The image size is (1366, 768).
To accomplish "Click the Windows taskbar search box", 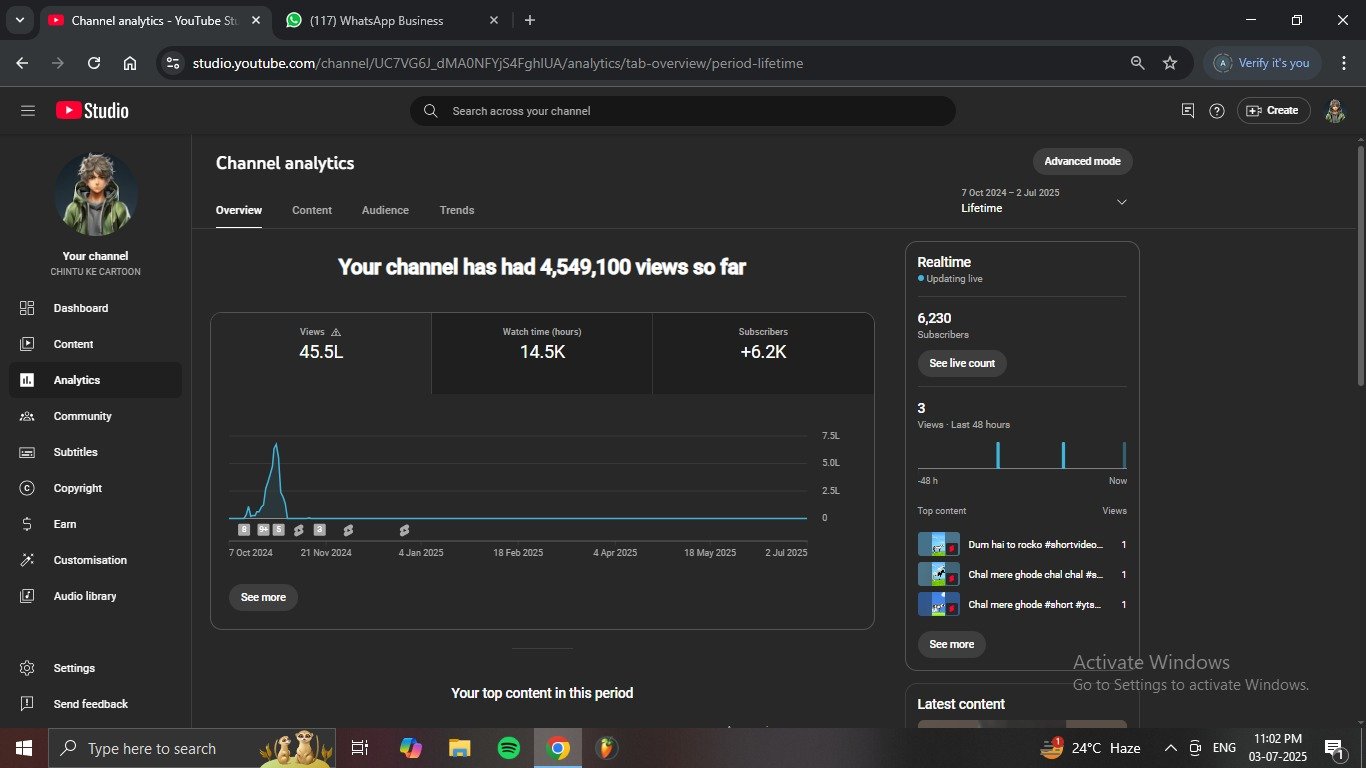I will click(x=191, y=748).
